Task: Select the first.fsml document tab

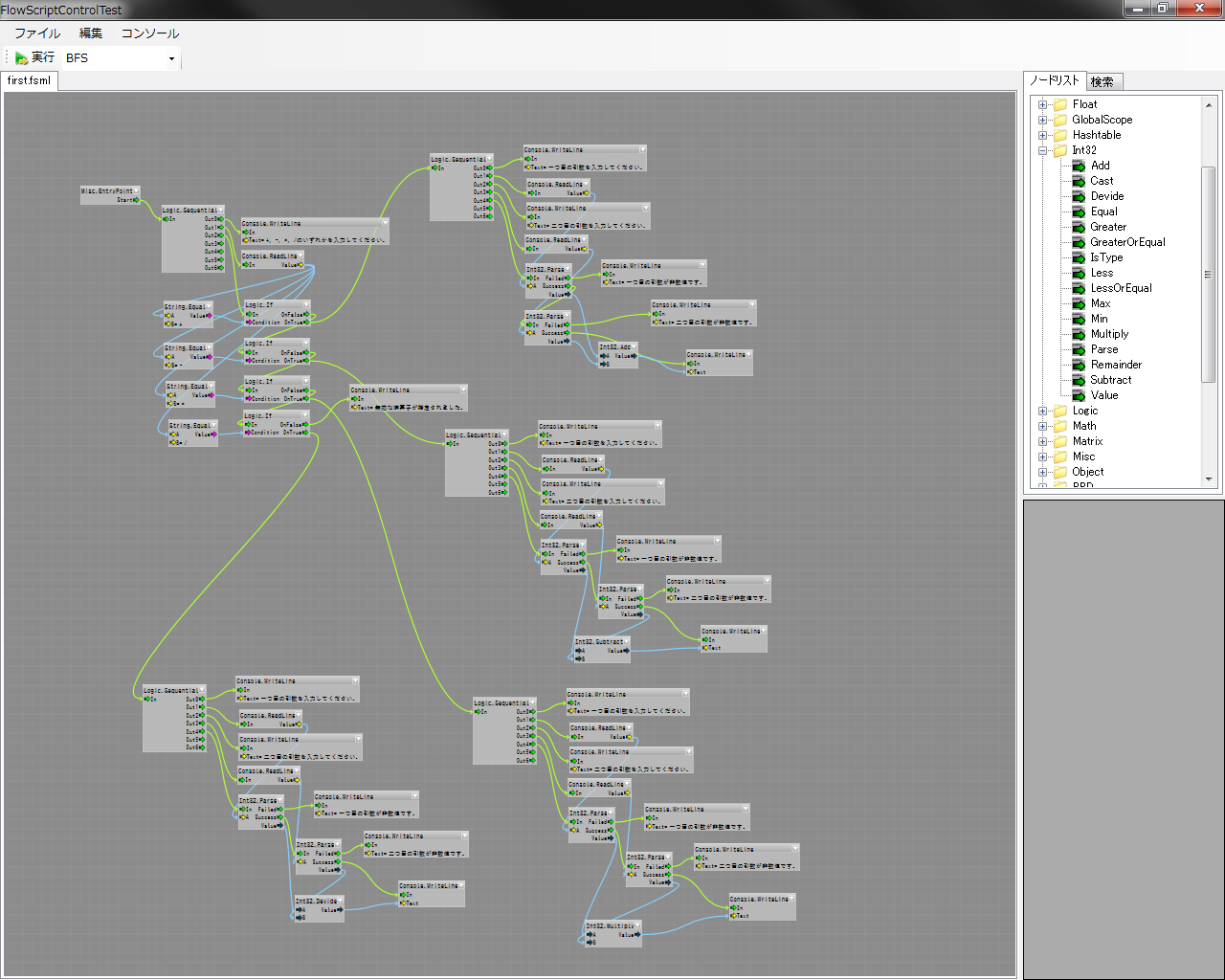Action: pyautogui.click(x=29, y=81)
